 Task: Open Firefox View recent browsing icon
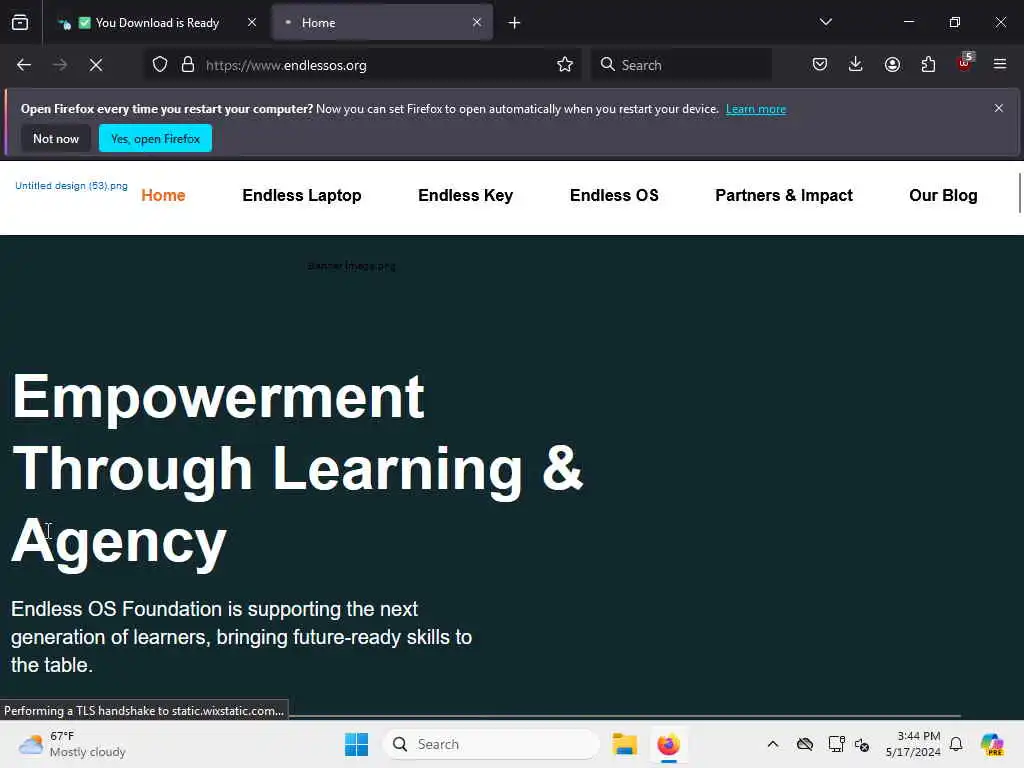(20, 22)
